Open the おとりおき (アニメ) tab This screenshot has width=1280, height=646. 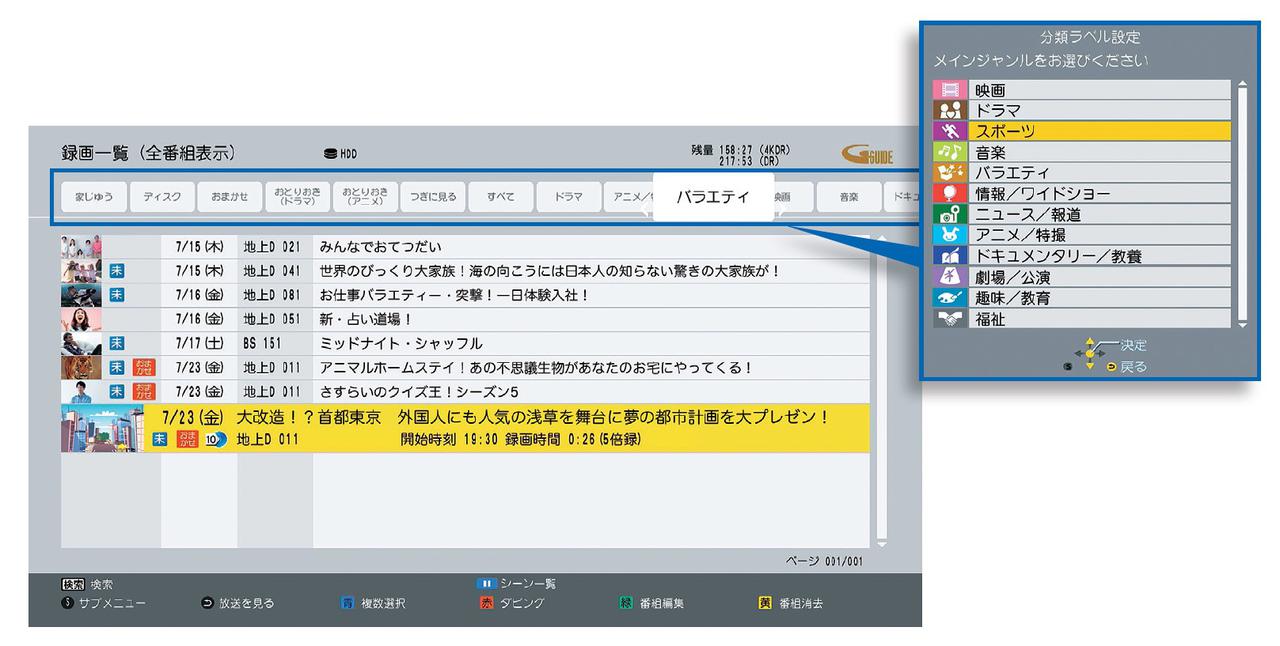coord(365,198)
